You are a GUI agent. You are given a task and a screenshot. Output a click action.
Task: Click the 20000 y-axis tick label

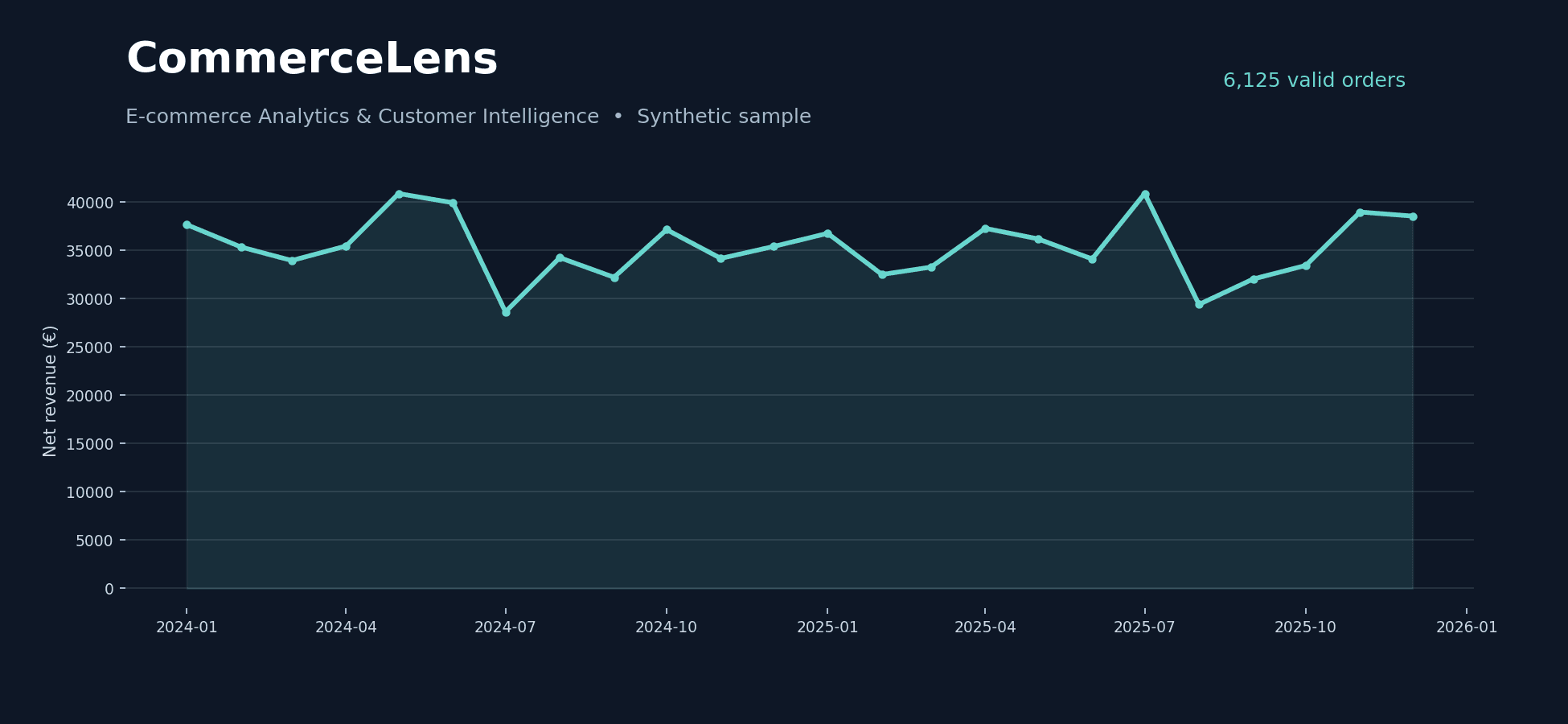point(90,396)
